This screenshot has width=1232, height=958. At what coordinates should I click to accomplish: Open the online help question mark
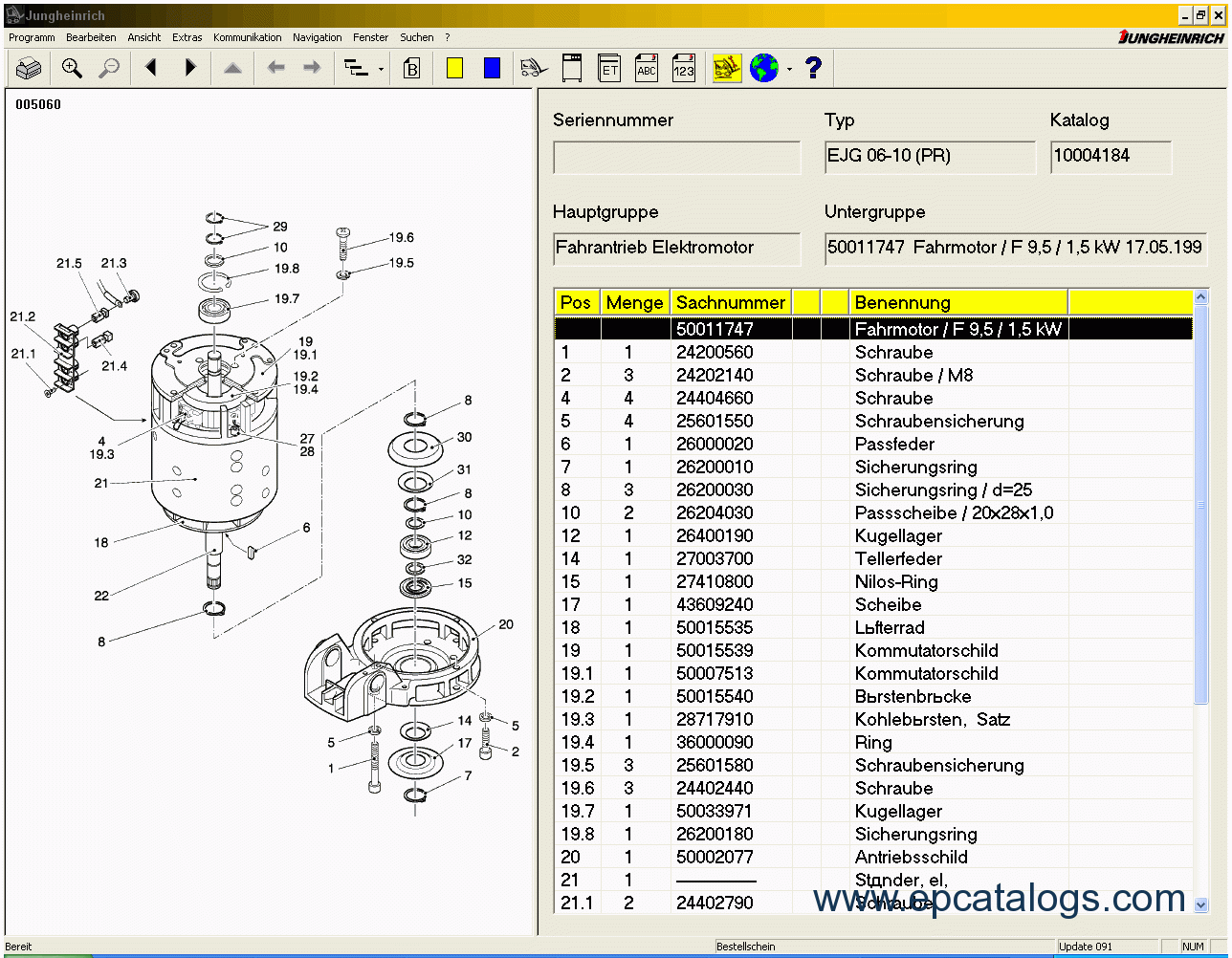click(x=813, y=68)
